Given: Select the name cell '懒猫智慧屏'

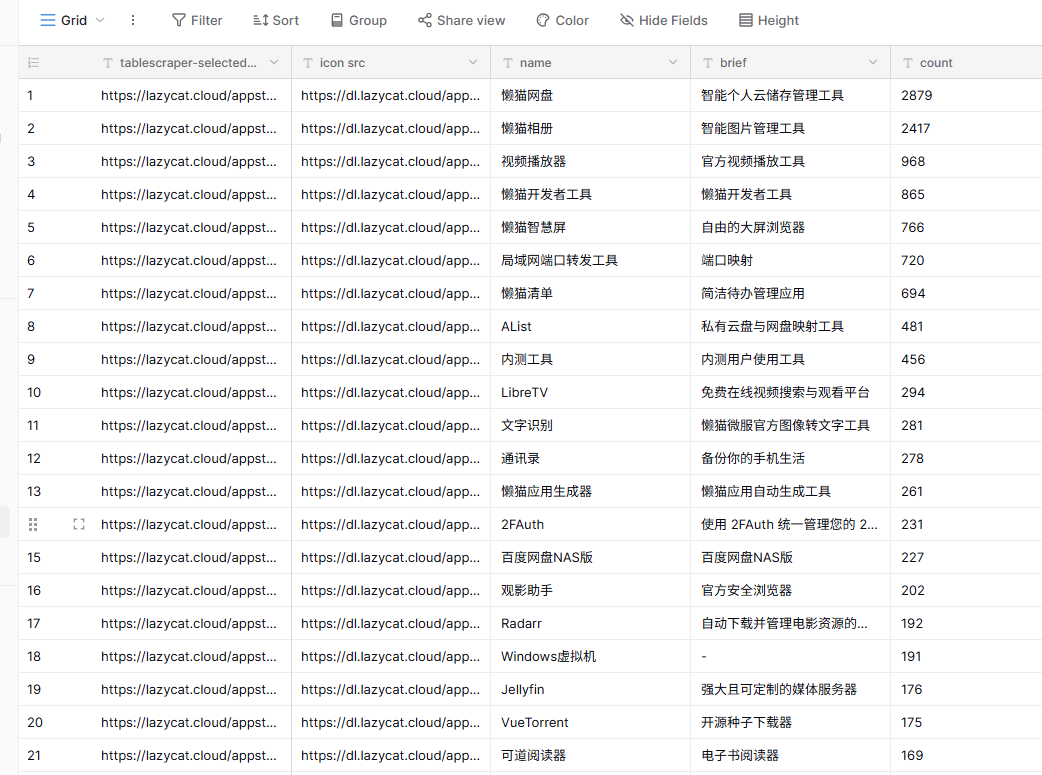Looking at the screenshot, I should pyautogui.click(x=591, y=227).
